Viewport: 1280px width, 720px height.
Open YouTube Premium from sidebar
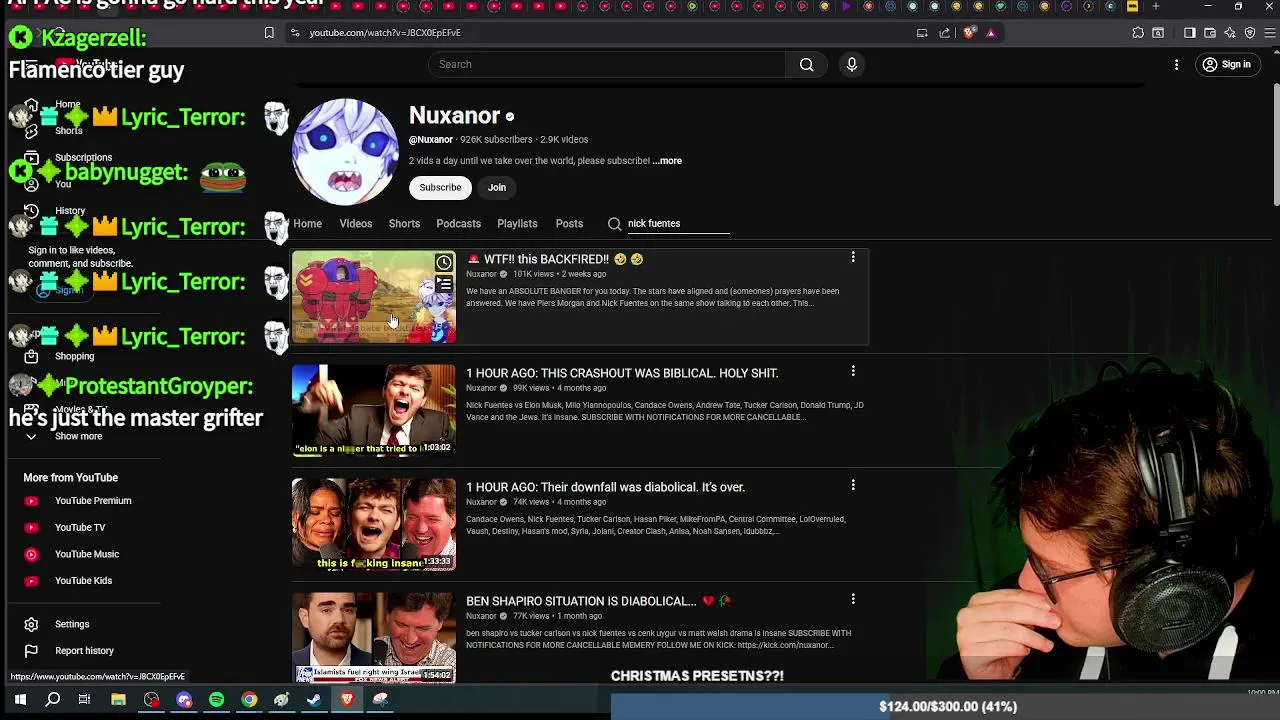point(93,501)
